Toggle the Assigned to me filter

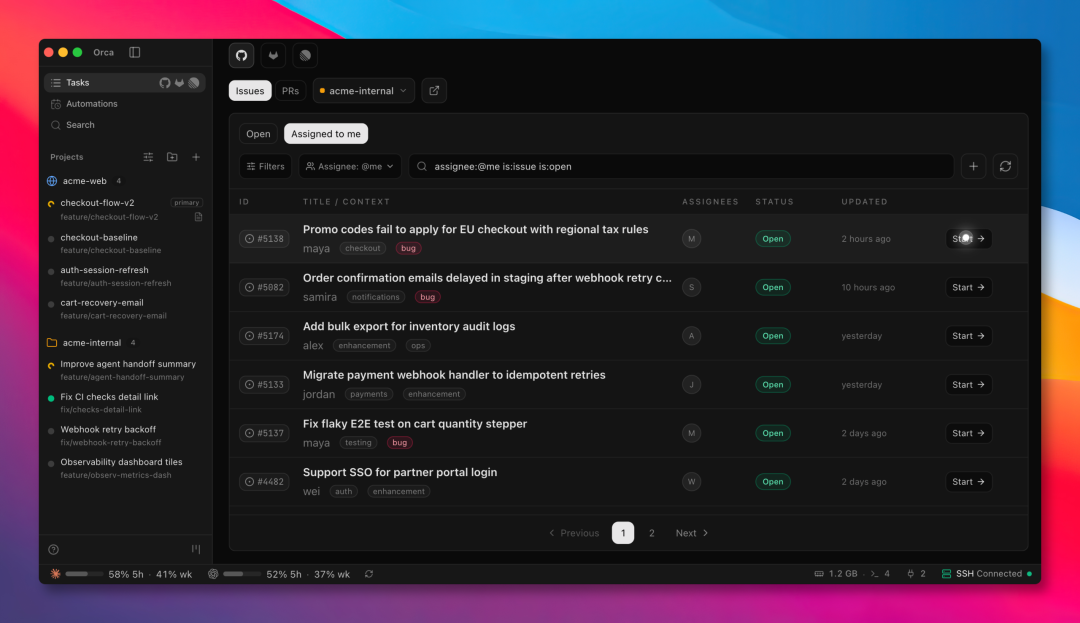pos(326,134)
